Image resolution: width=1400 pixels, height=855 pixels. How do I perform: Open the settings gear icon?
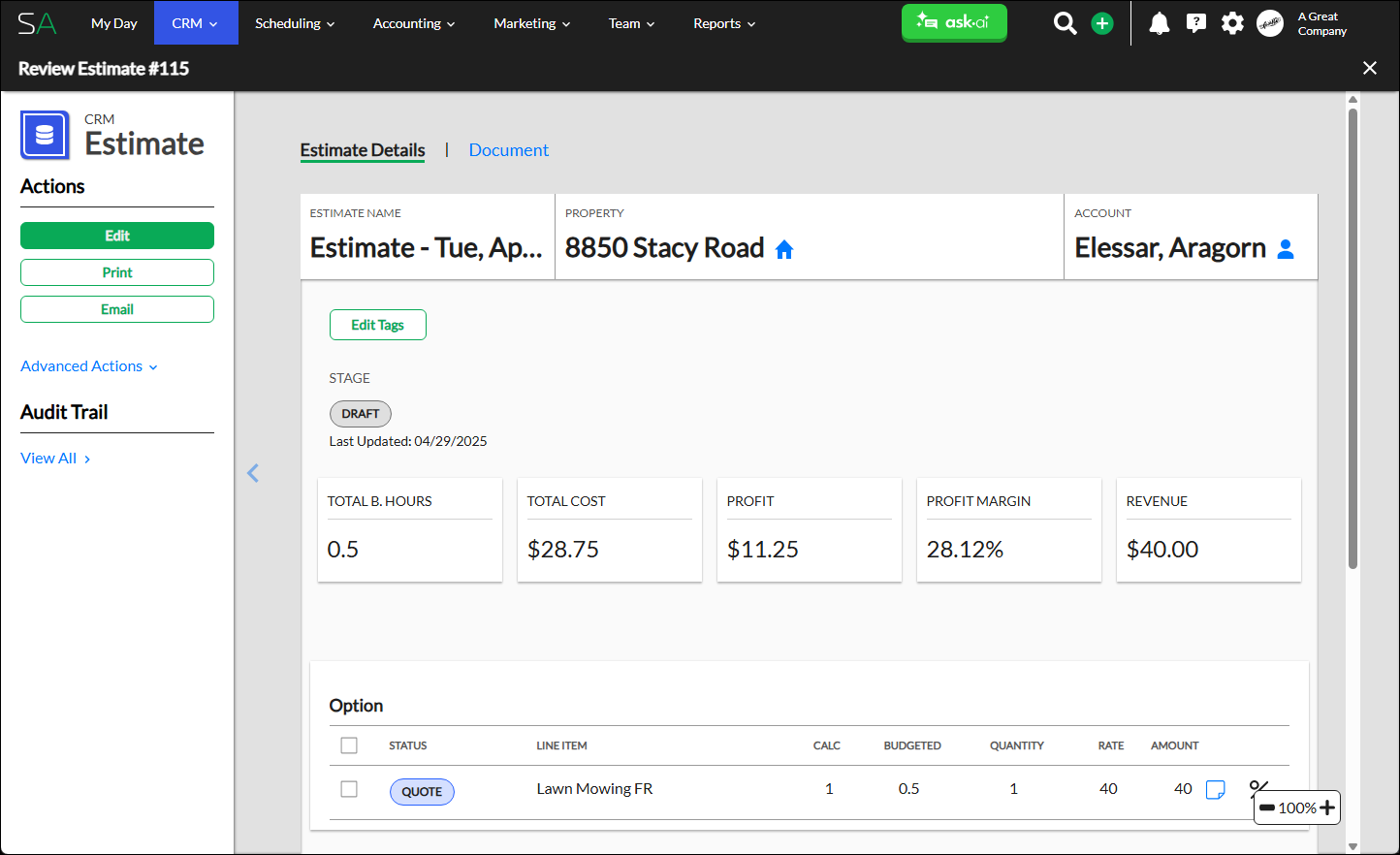tap(1232, 23)
